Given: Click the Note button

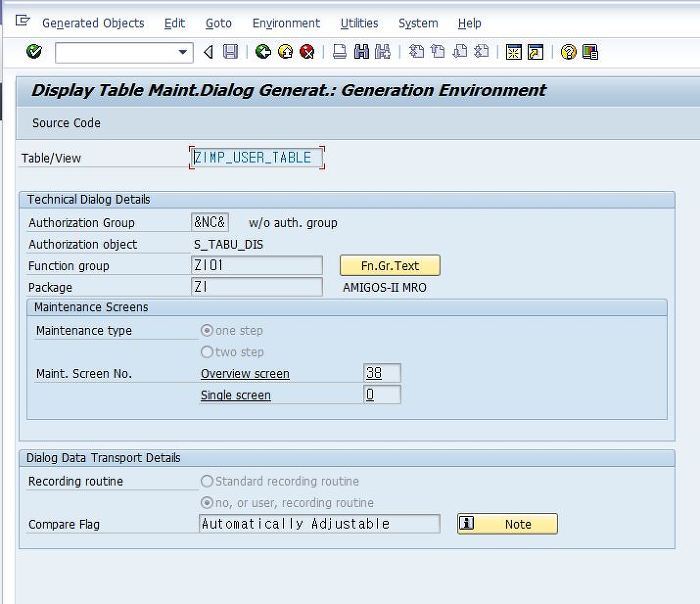Looking at the screenshot, I should pyautogui.click(x=507, y=524).
